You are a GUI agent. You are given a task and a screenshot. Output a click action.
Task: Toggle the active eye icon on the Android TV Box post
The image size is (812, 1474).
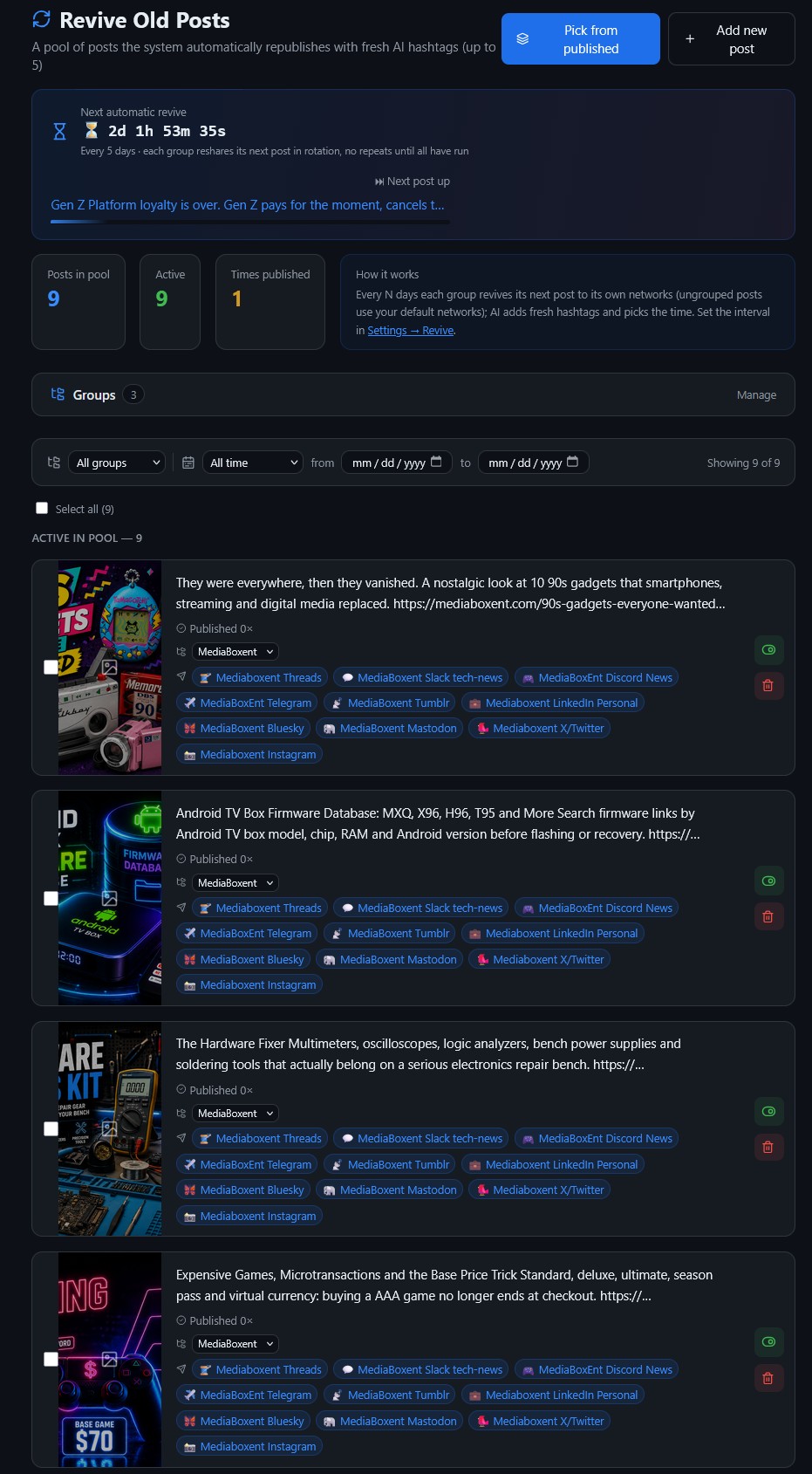768,881
